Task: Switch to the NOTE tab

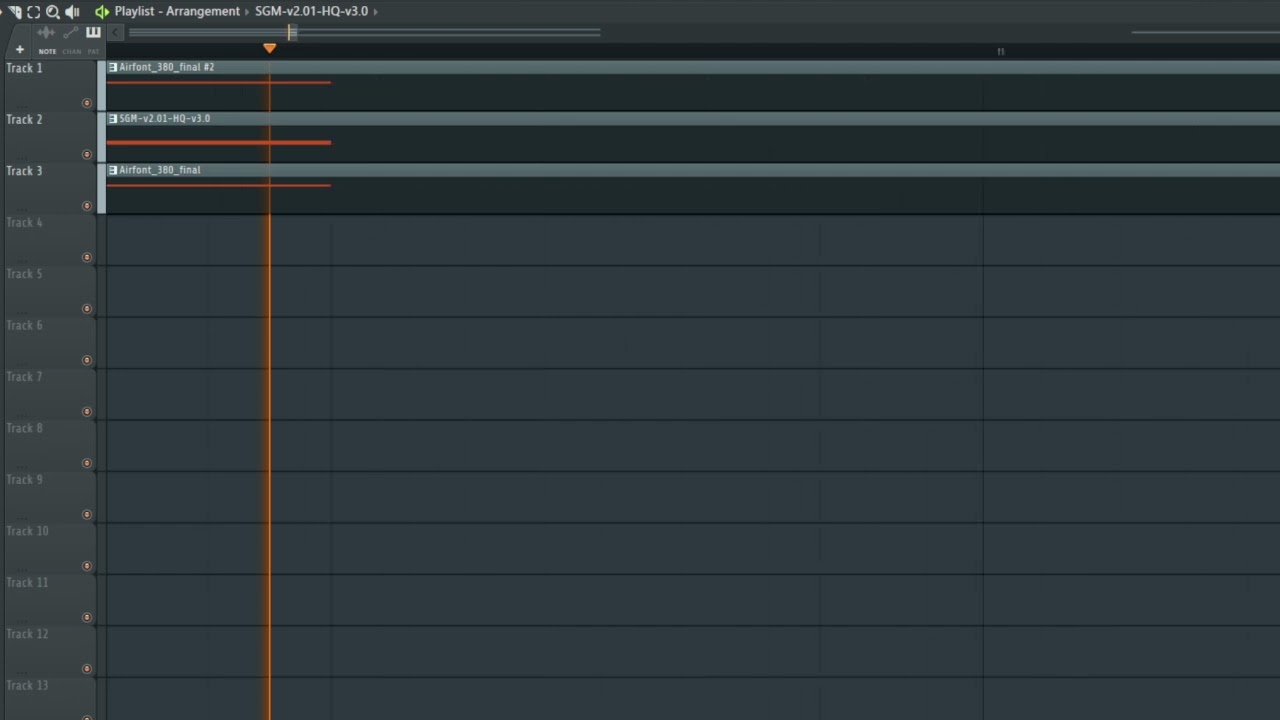Action: pos(47,51)
